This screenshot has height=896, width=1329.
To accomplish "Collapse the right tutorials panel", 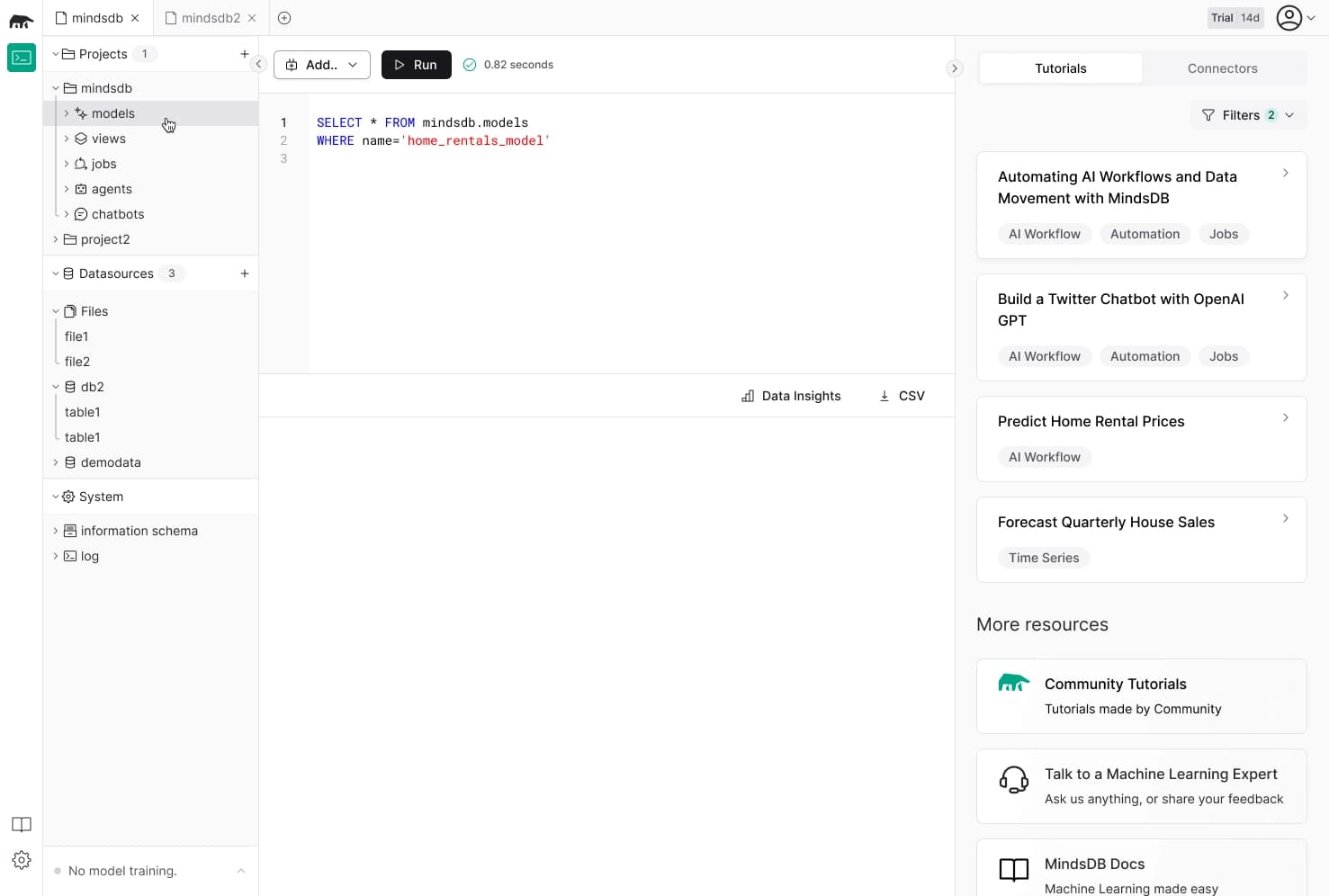I will [955, 68].
